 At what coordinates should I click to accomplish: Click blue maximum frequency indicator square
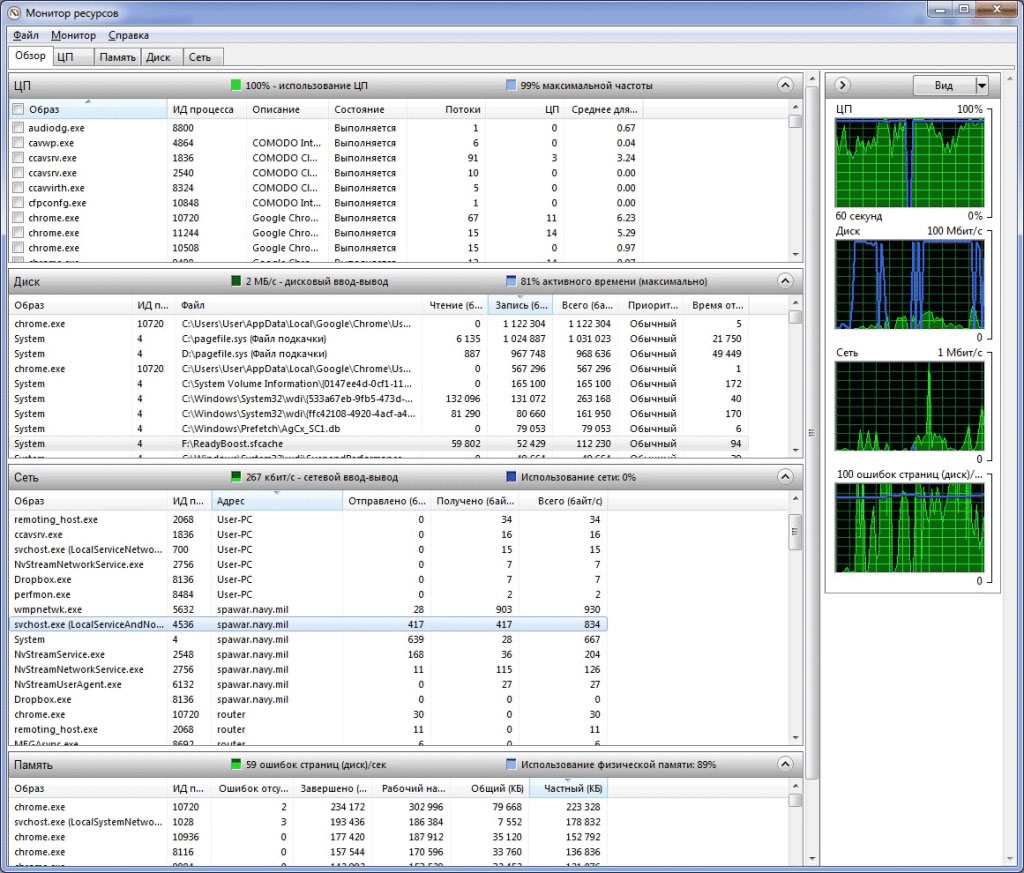click(511, 86)
